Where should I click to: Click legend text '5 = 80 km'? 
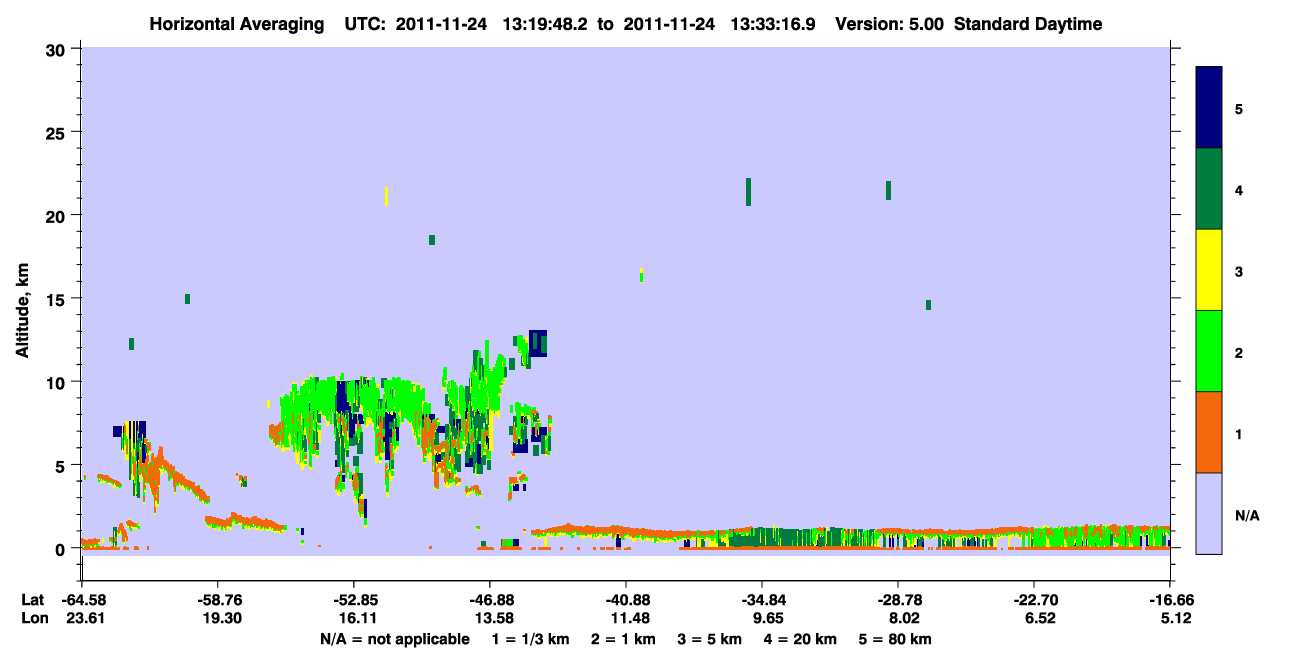click(896, 639)
